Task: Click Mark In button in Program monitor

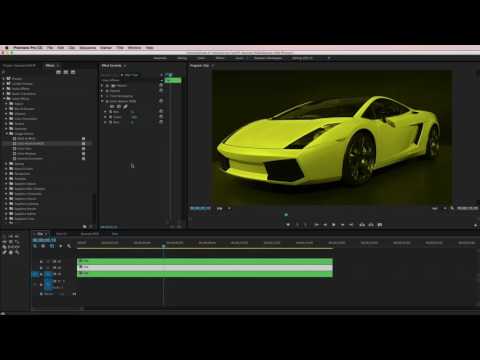Action: [x=298, y=225]
